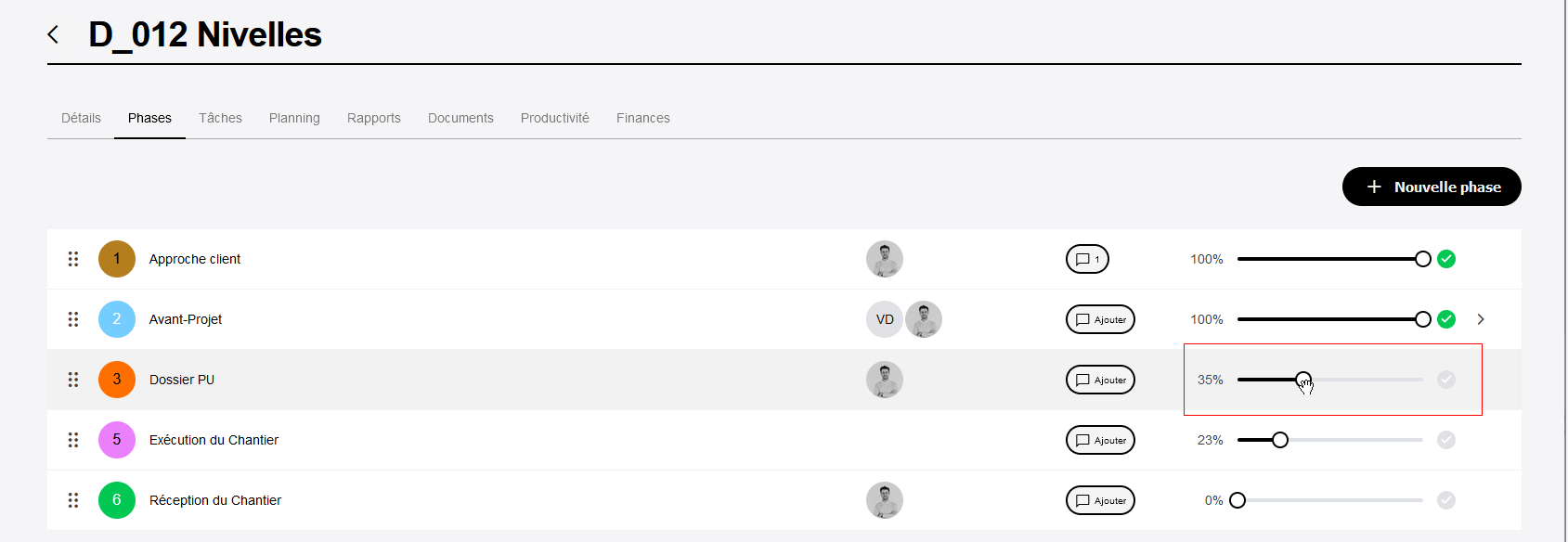
Task: Toggle the green completion check for Avant-Projet
Action: tap(1446, 319)
